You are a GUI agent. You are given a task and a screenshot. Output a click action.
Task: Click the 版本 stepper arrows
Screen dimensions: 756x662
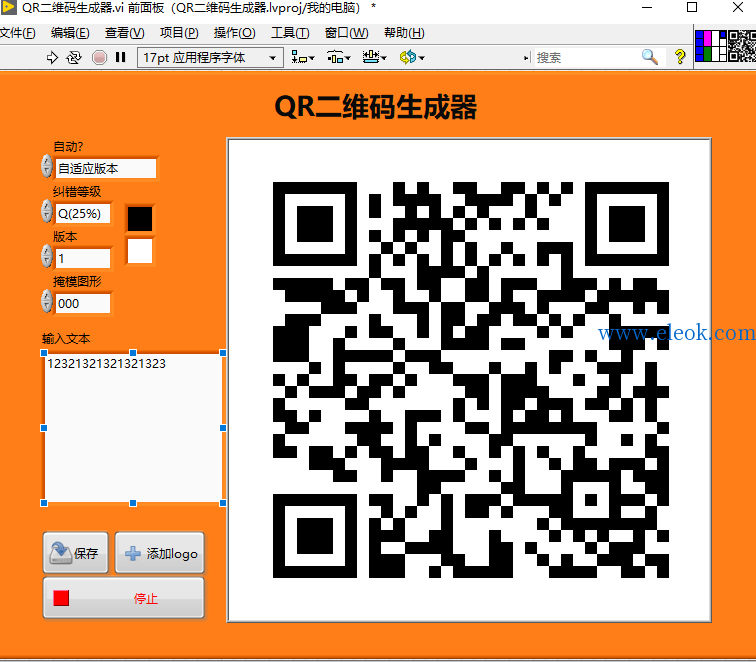point(46,256)
